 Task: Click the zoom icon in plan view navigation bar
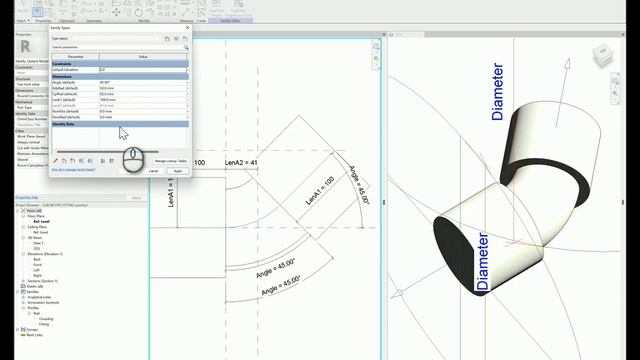click(x=376, y=59)
